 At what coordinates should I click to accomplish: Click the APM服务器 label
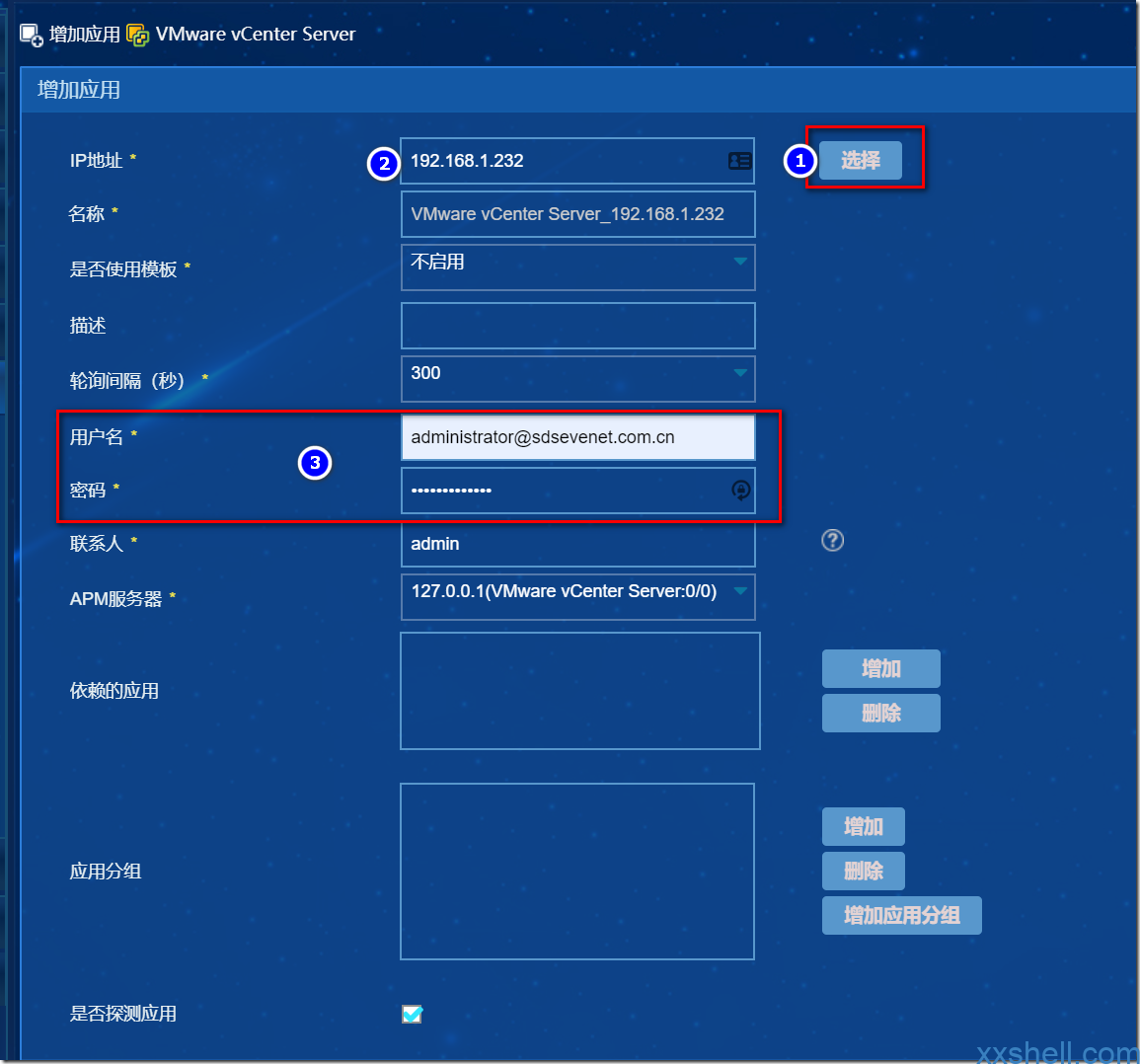(115, 598)
